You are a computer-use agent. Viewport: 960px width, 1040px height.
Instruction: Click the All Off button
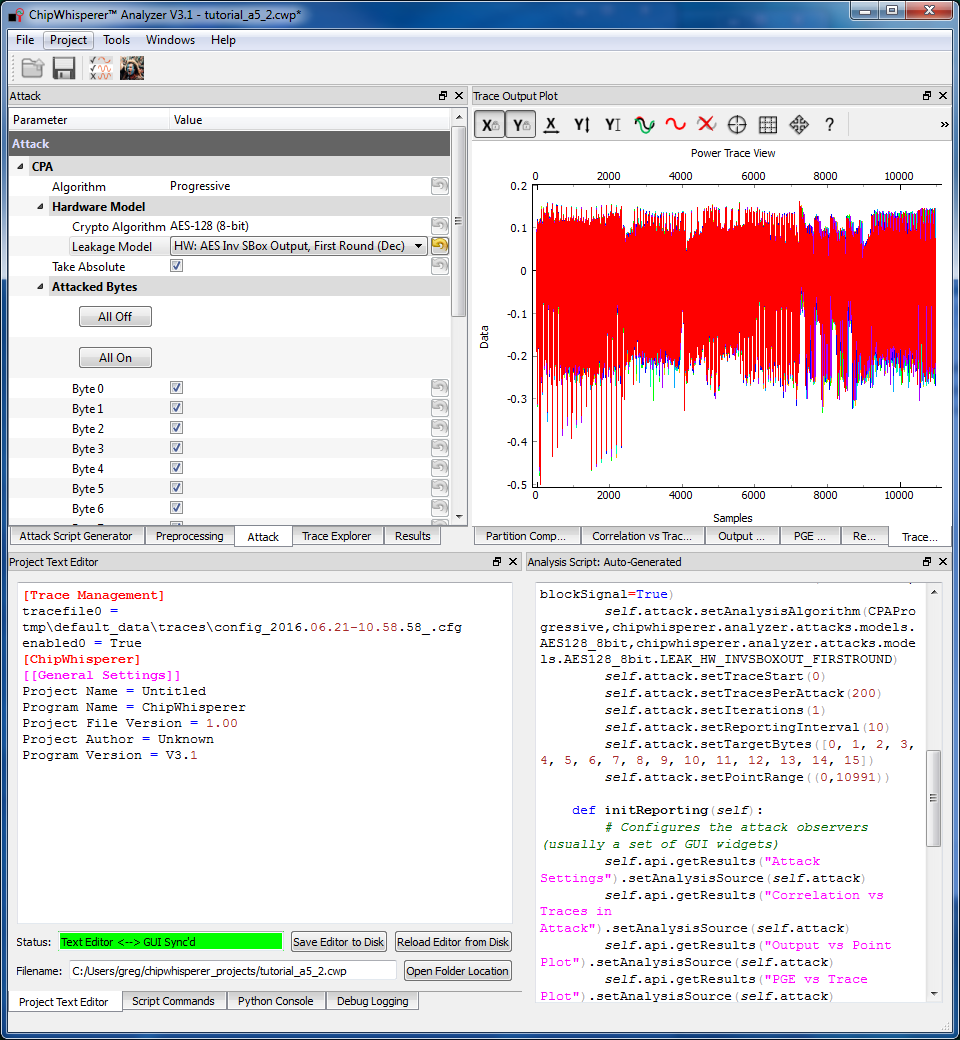pos(115,317)
